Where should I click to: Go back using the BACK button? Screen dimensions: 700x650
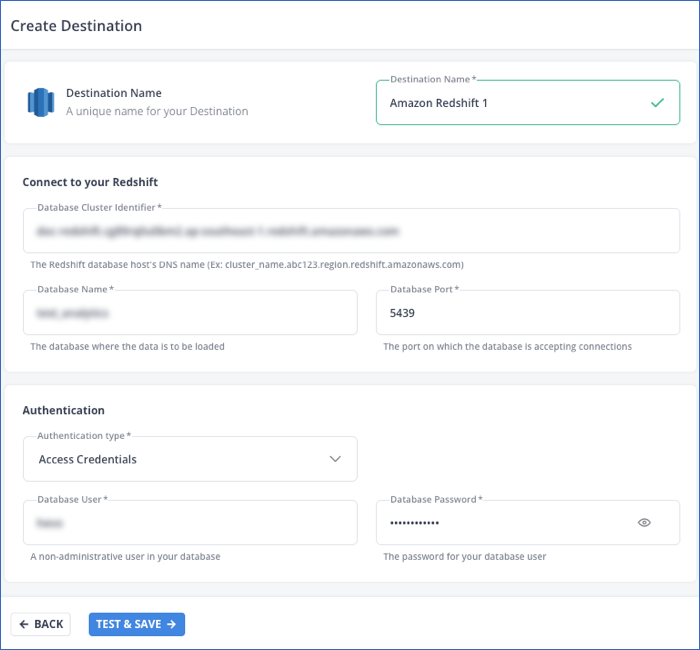coord(41,624)
